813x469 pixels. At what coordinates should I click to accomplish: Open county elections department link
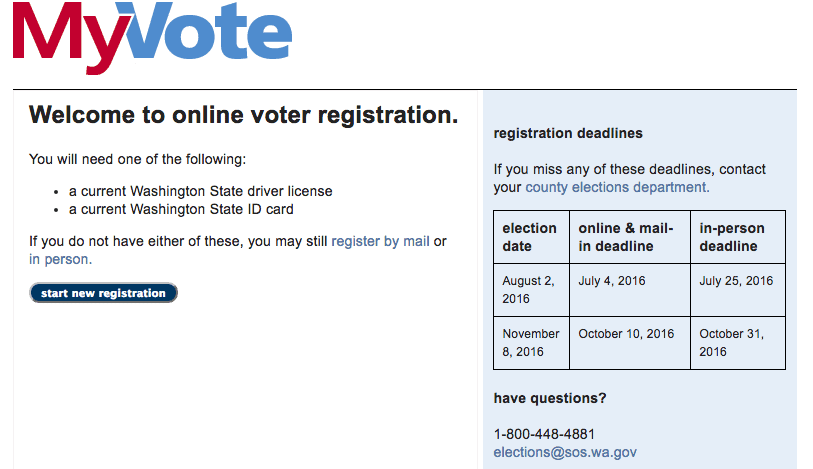(x=617, y=187)
